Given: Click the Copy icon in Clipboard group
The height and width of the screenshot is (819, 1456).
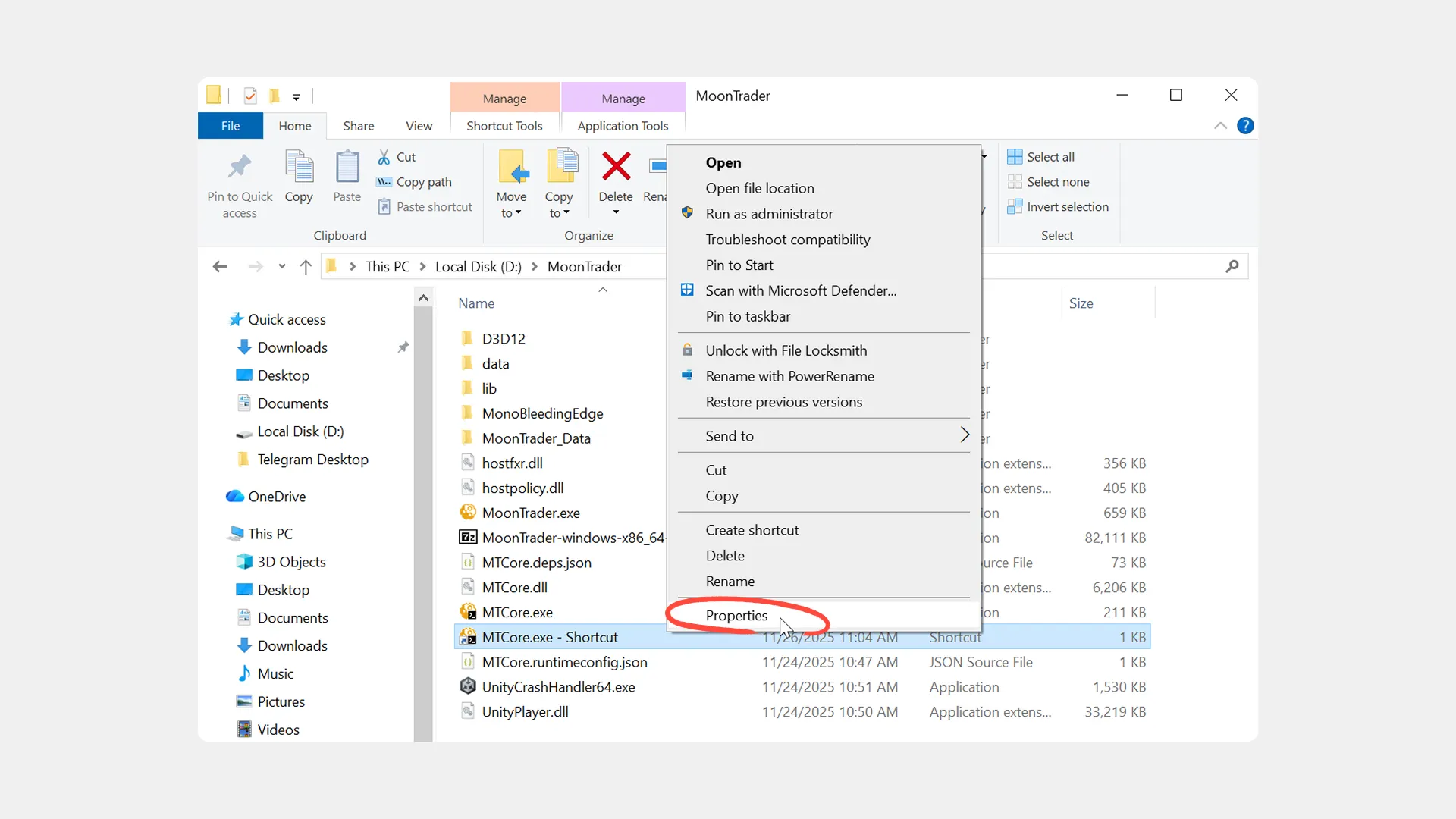Looking at the screenshot, I should pos(299,167).
